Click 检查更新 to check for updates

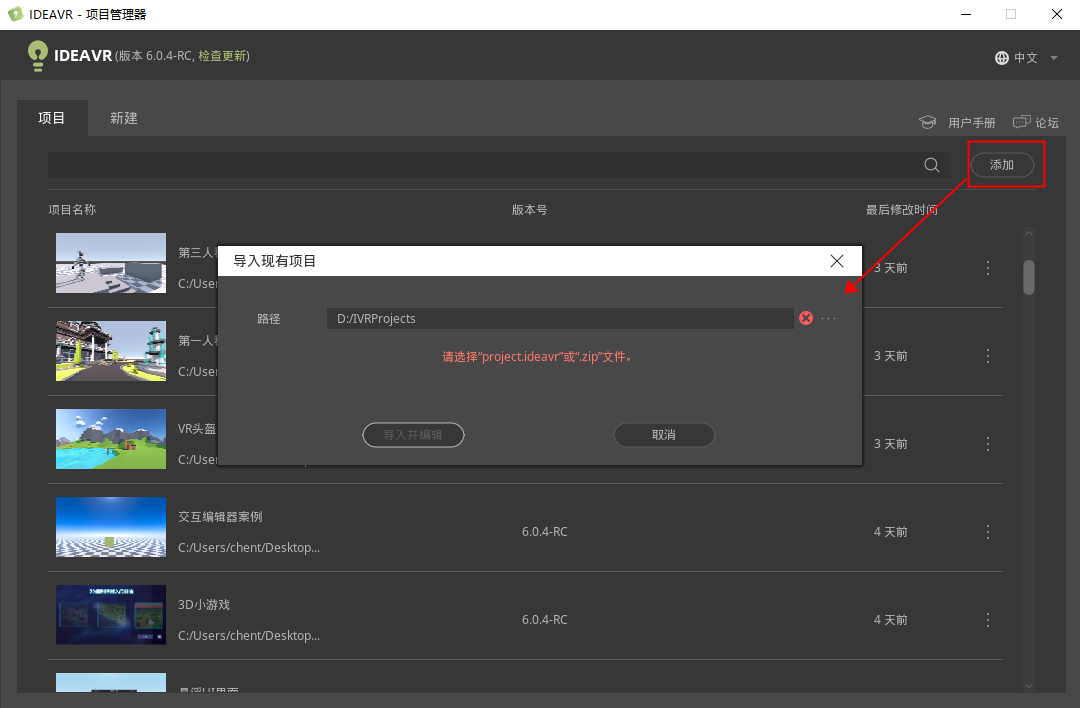point(222,56)
